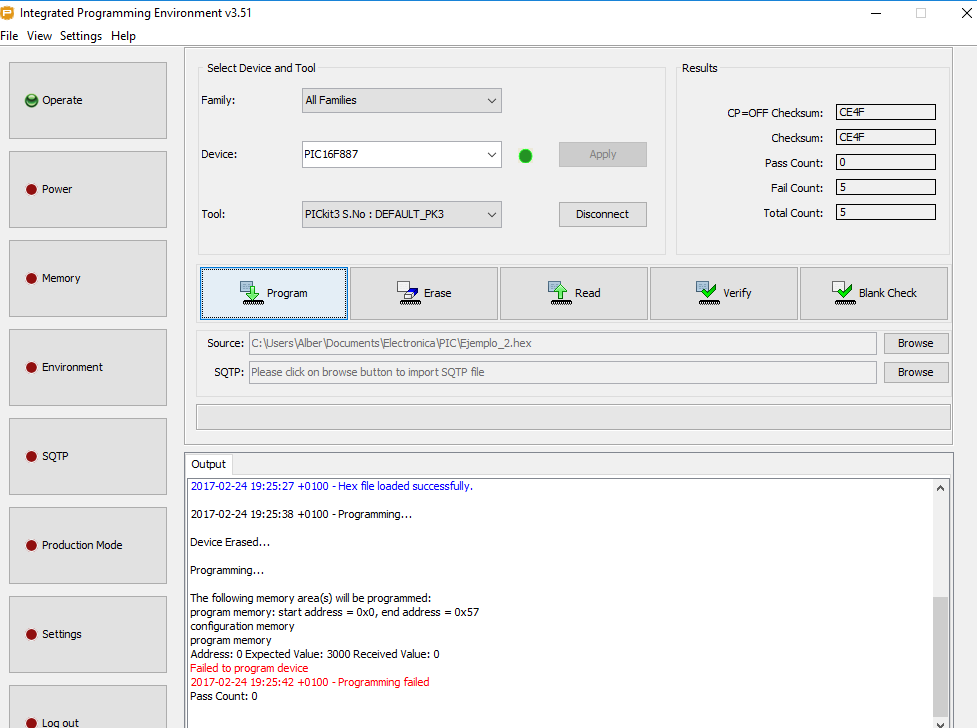Select the Output tab
This screenshot has height=728, width=977.
[209, 464]
